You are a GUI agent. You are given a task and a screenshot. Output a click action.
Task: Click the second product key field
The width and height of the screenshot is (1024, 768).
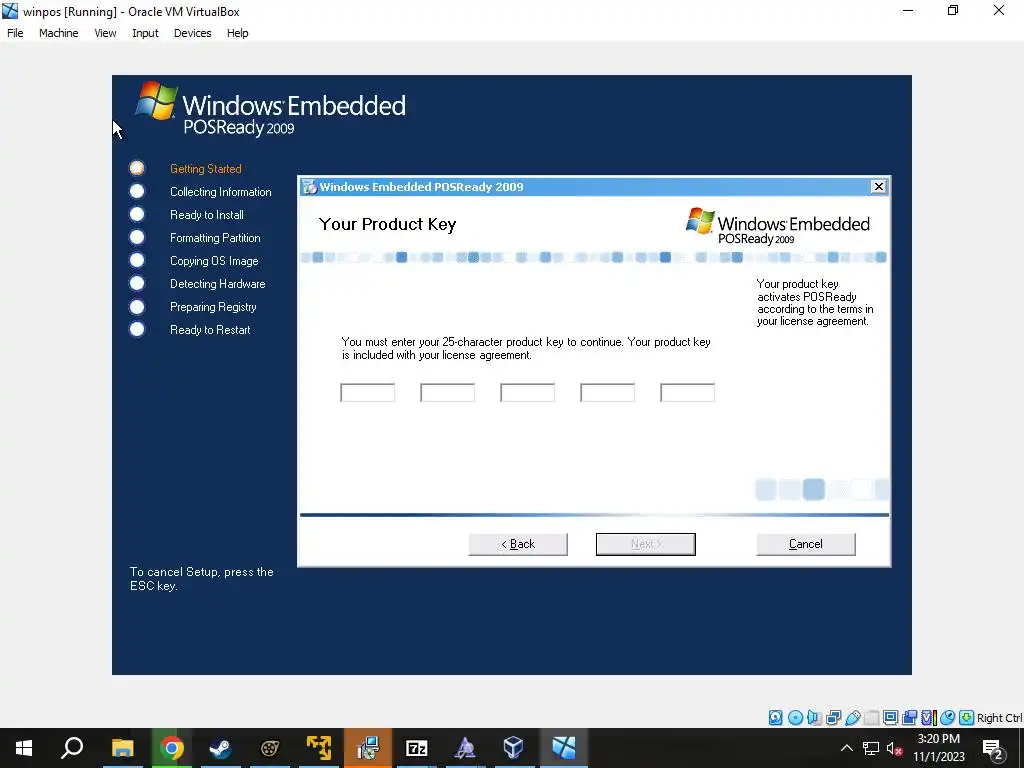click(x=447, y=392)
